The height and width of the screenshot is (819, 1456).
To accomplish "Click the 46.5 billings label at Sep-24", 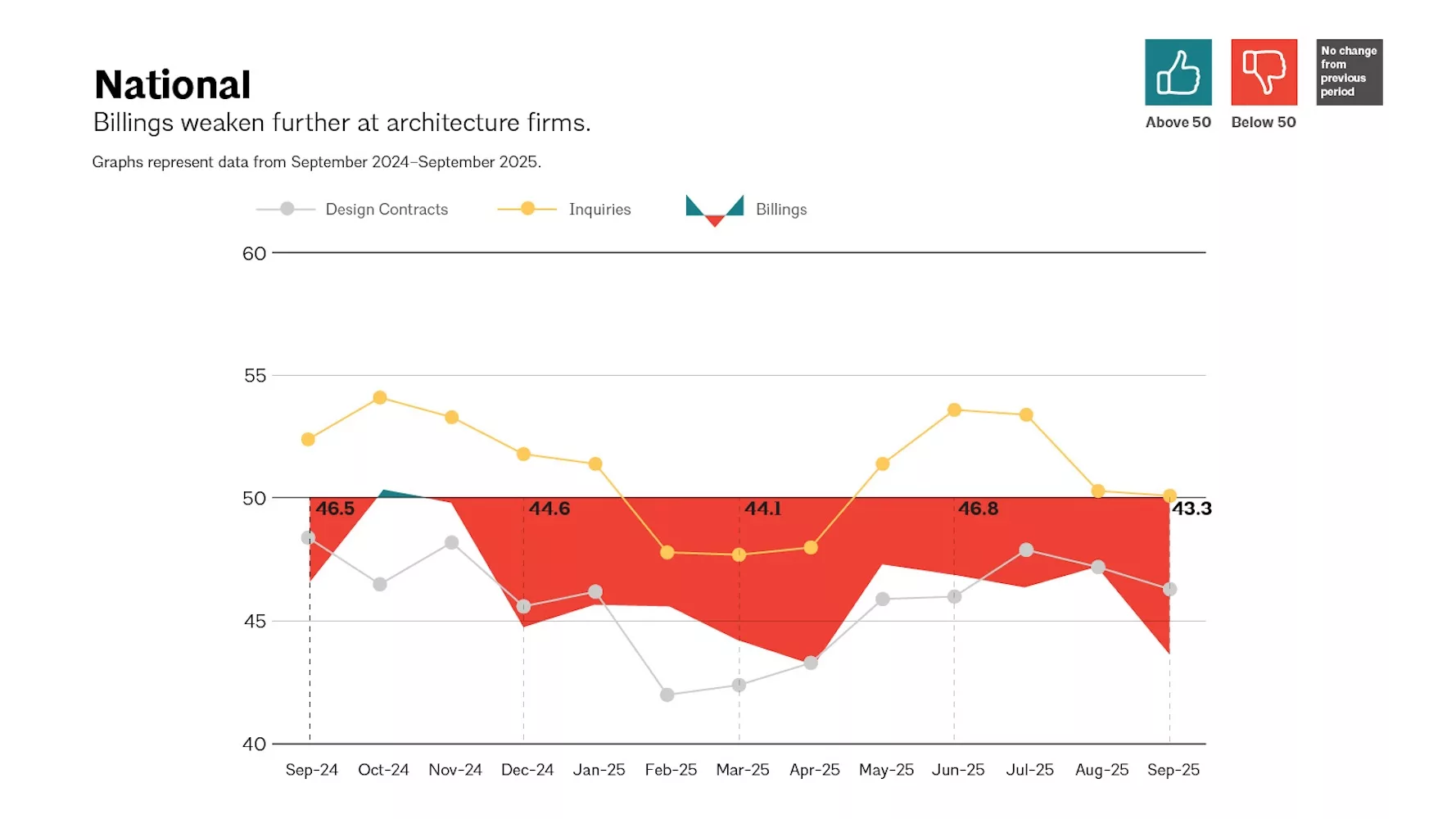I will [x=335, y=509].
